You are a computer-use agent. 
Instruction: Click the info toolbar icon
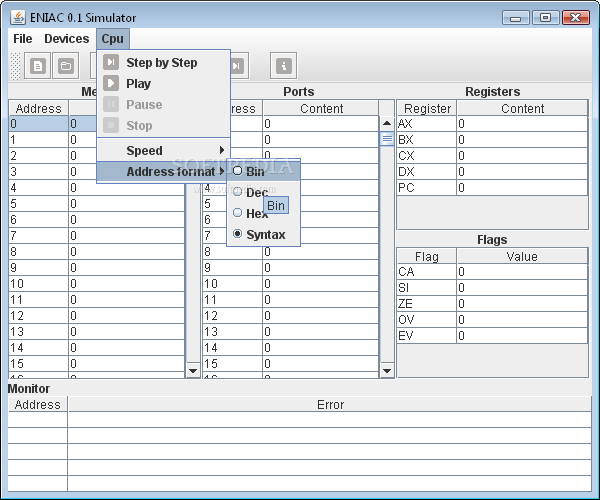pos(284,66)
